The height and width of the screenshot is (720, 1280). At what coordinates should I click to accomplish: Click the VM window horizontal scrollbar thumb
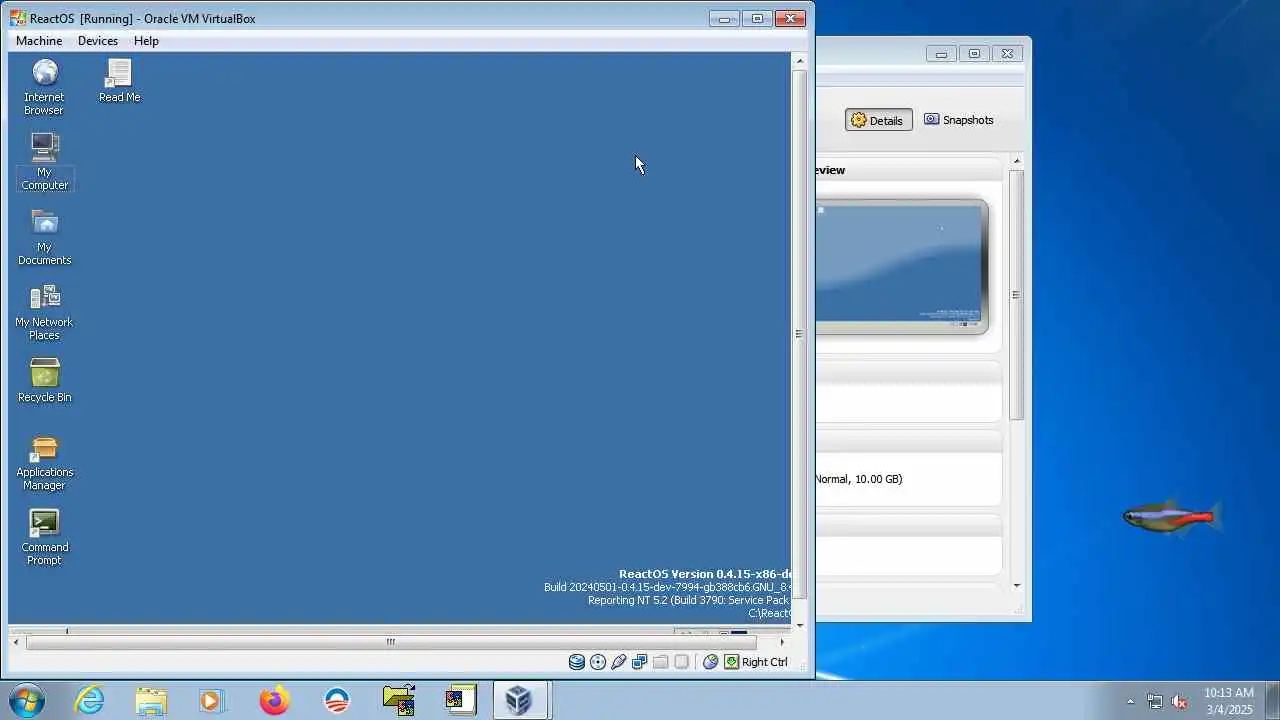click(x=391, y=642)
